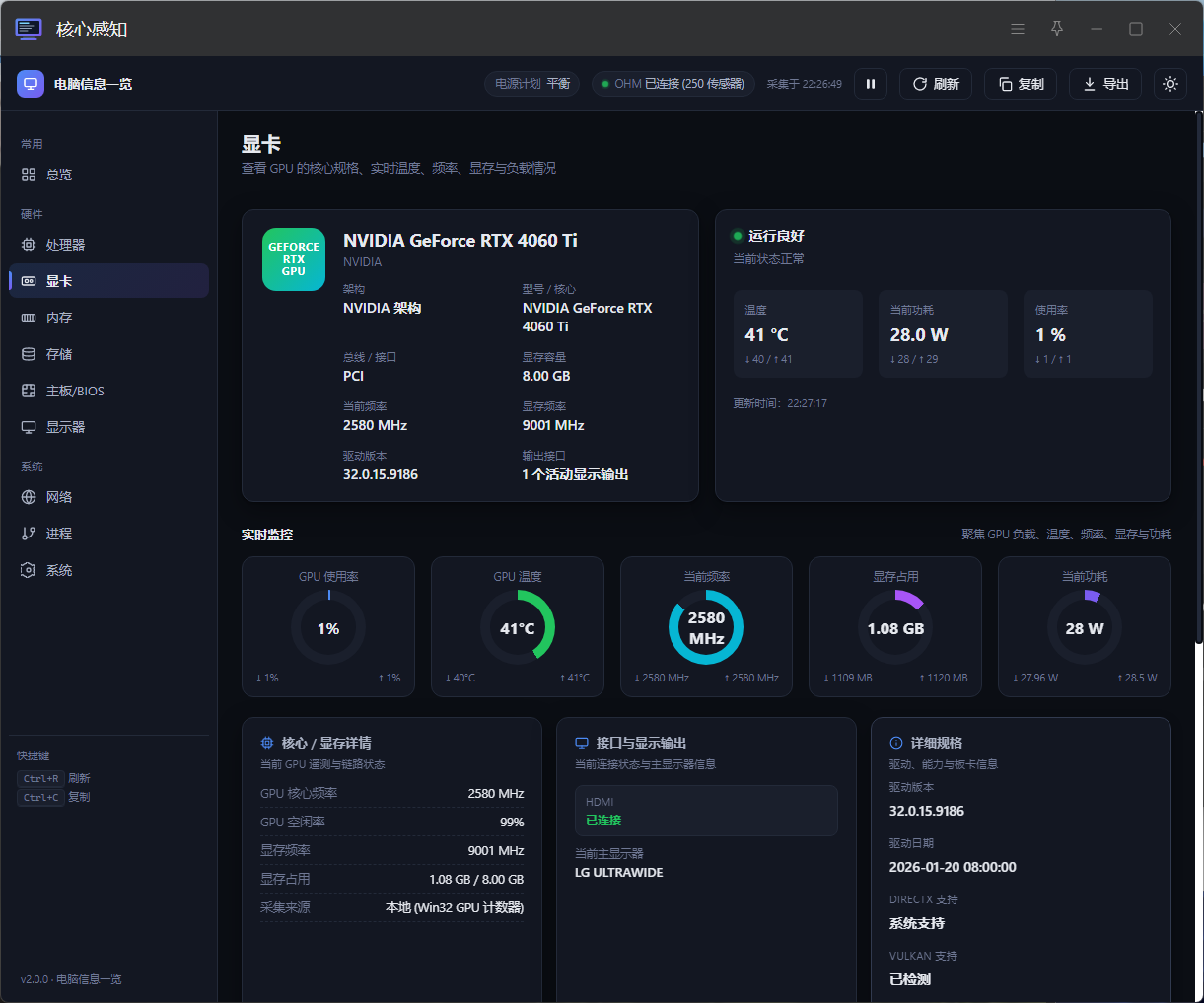Click the 电脑信息一览 monitor icon

[x=31, y=84]
